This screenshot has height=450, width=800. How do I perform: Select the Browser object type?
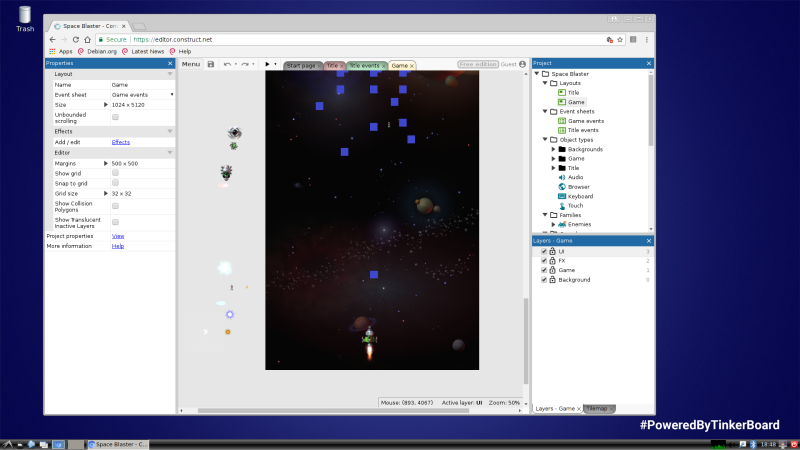[x=579, y=187]
